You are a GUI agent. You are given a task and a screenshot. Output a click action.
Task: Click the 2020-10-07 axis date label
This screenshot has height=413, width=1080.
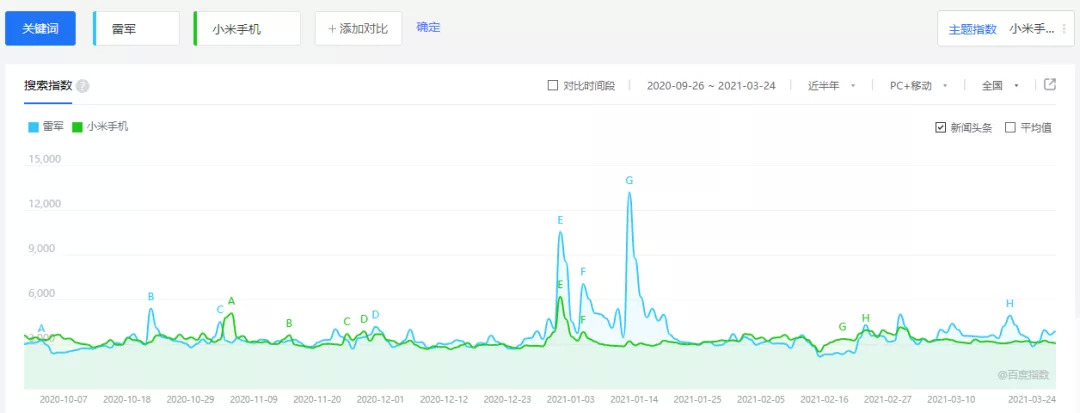(x=63, y=399)
